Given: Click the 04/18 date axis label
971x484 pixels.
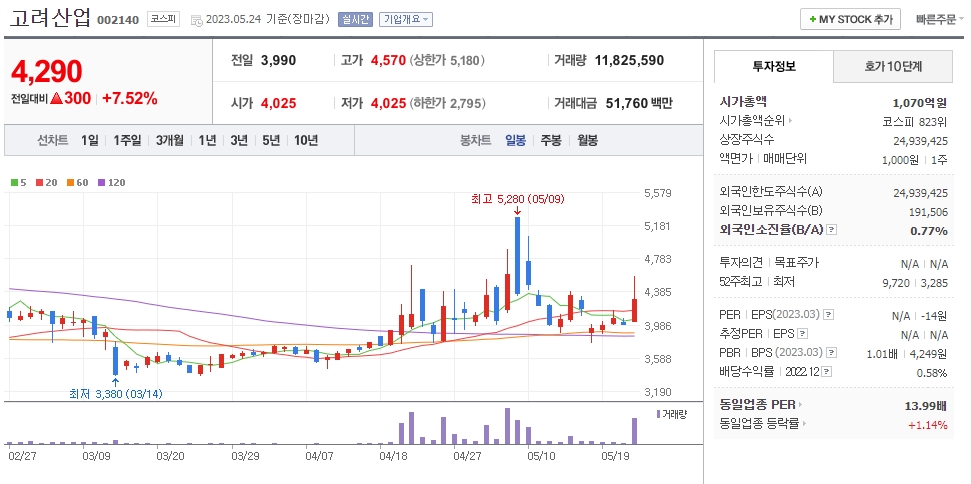Looking at the screenshot, I should tap(393, 456).
